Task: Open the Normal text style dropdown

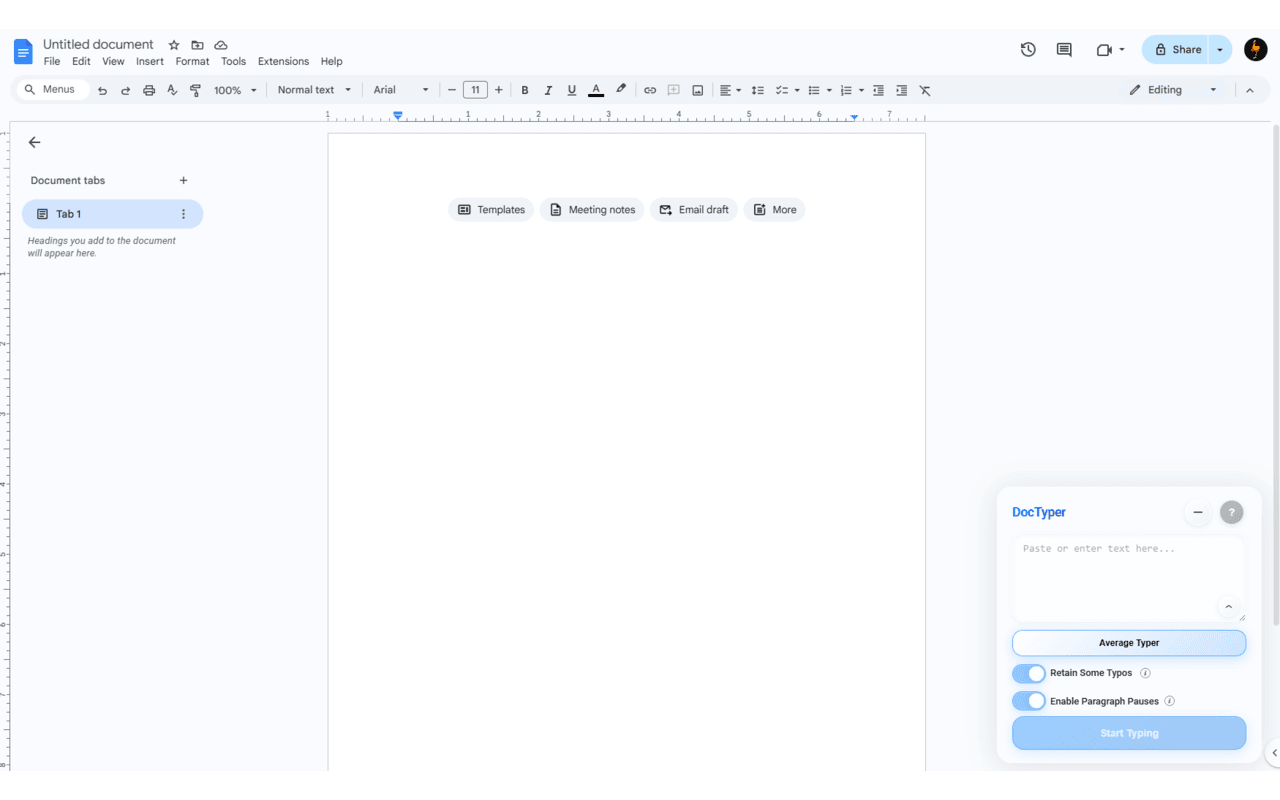Action: [314, 90]
